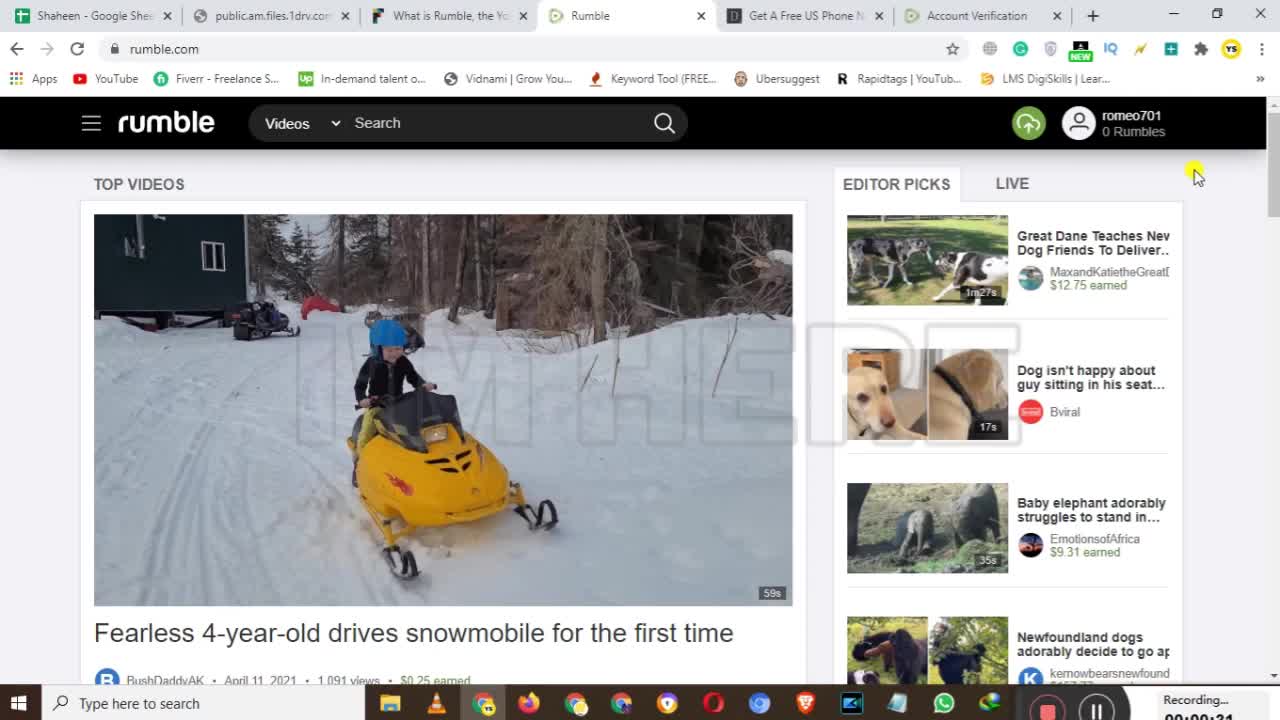Click the teal plus extension icon

(x=1171, y=49)
